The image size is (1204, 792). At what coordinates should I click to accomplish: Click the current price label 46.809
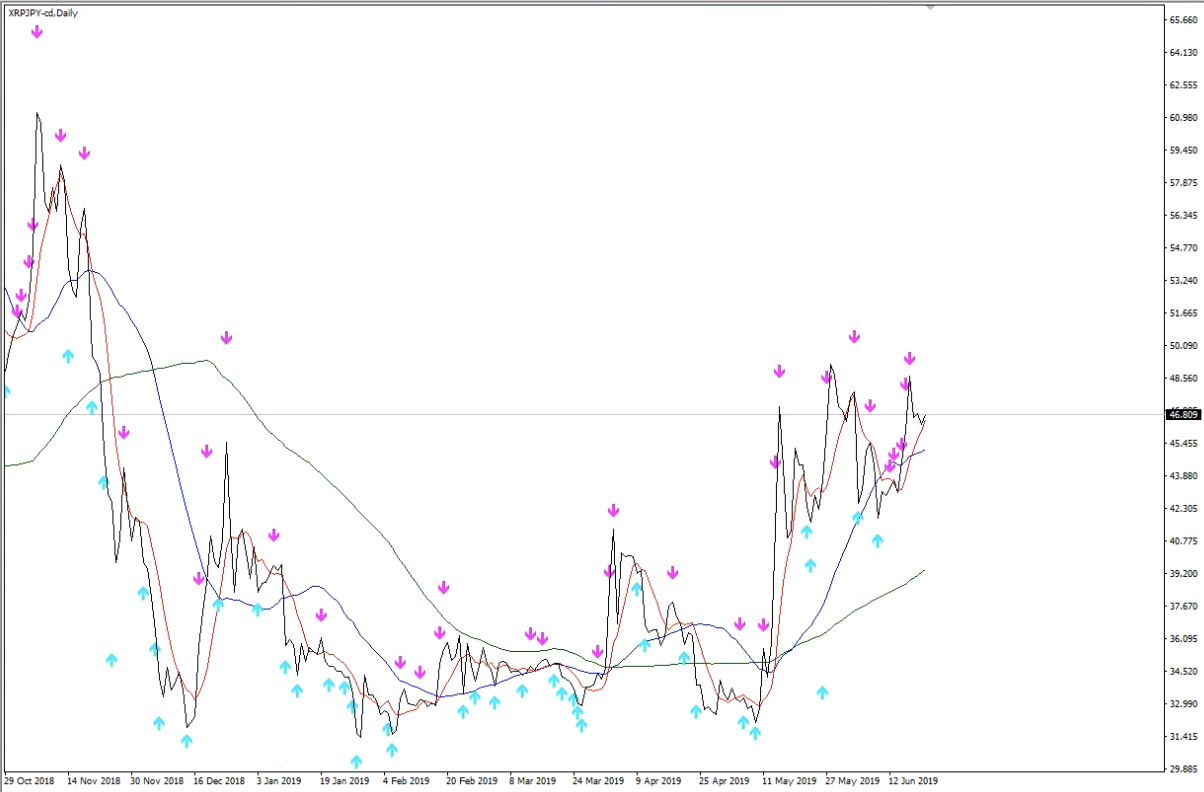(1183, 414)
